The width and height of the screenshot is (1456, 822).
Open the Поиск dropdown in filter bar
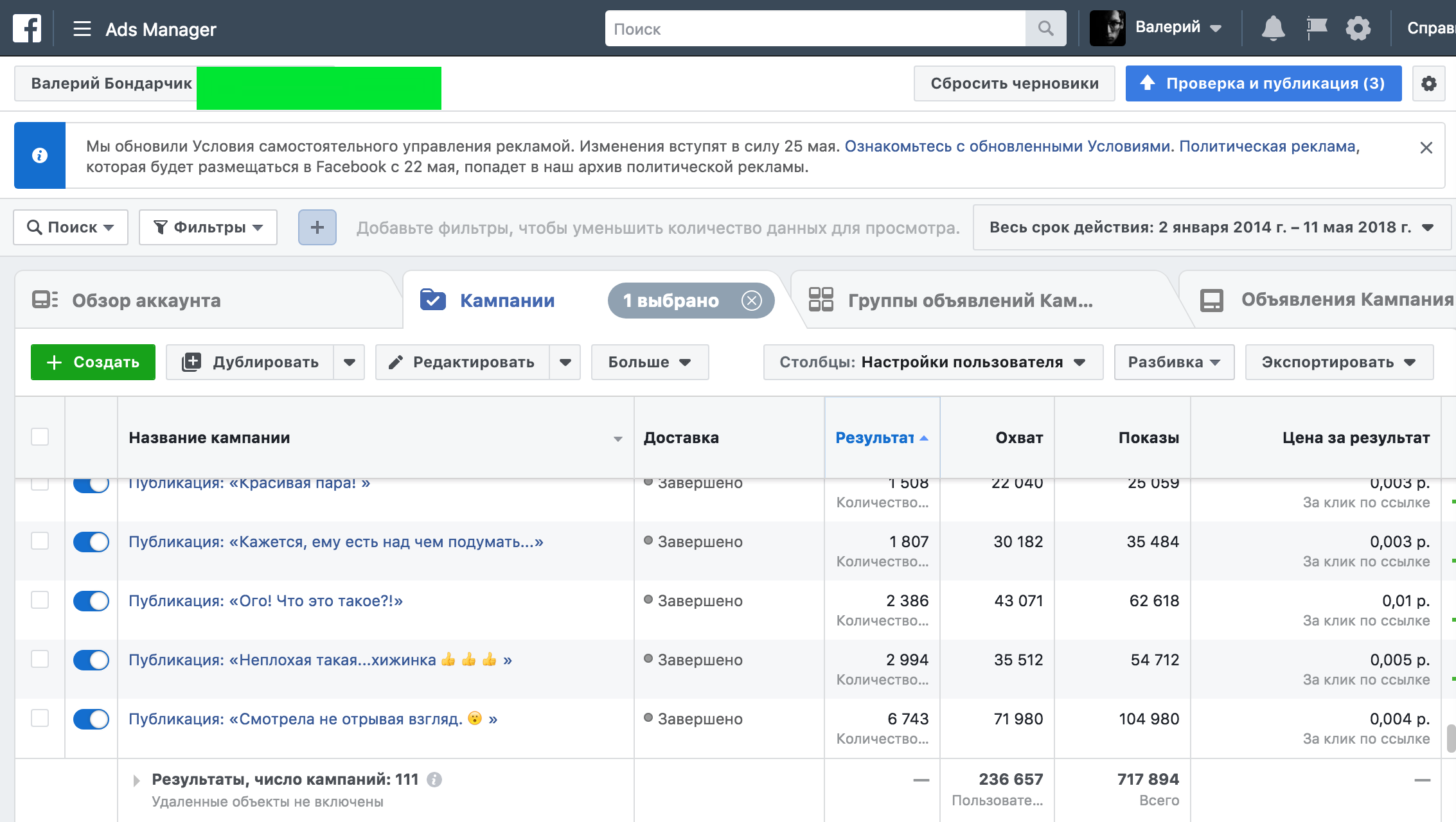(71, 227)
